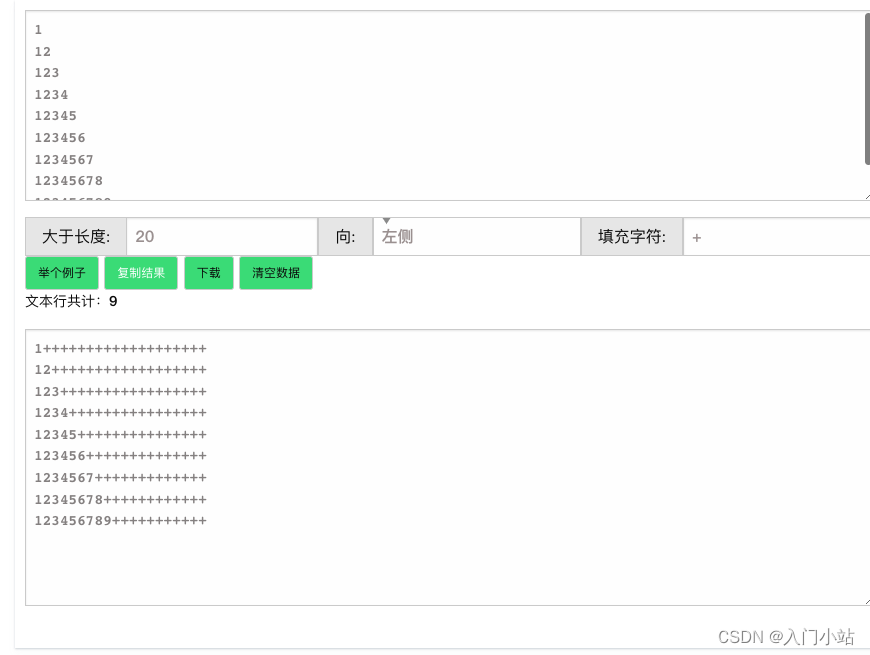The height and width of the screenshot is (655, 870).
Task: Click the 举个例子 button
Action: pos(61,272)
